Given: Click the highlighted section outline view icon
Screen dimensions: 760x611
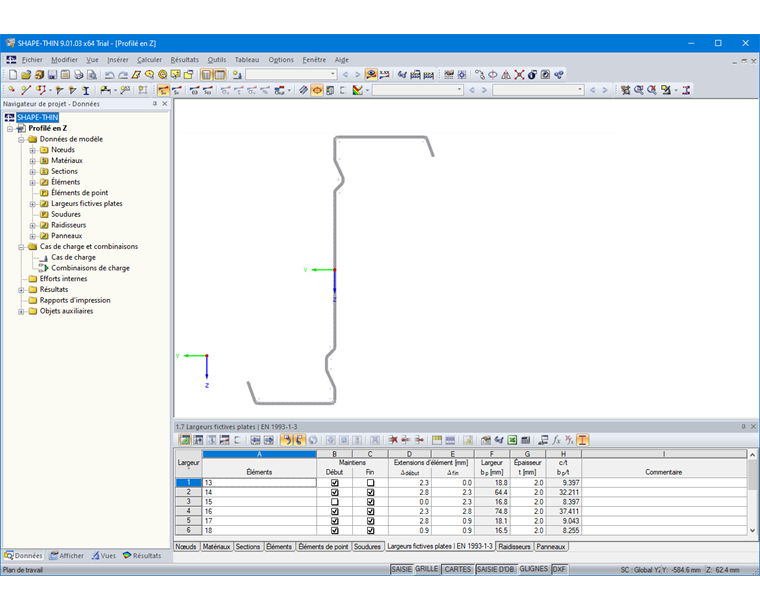Looking at the screenshot, I should tap(317, 90).
